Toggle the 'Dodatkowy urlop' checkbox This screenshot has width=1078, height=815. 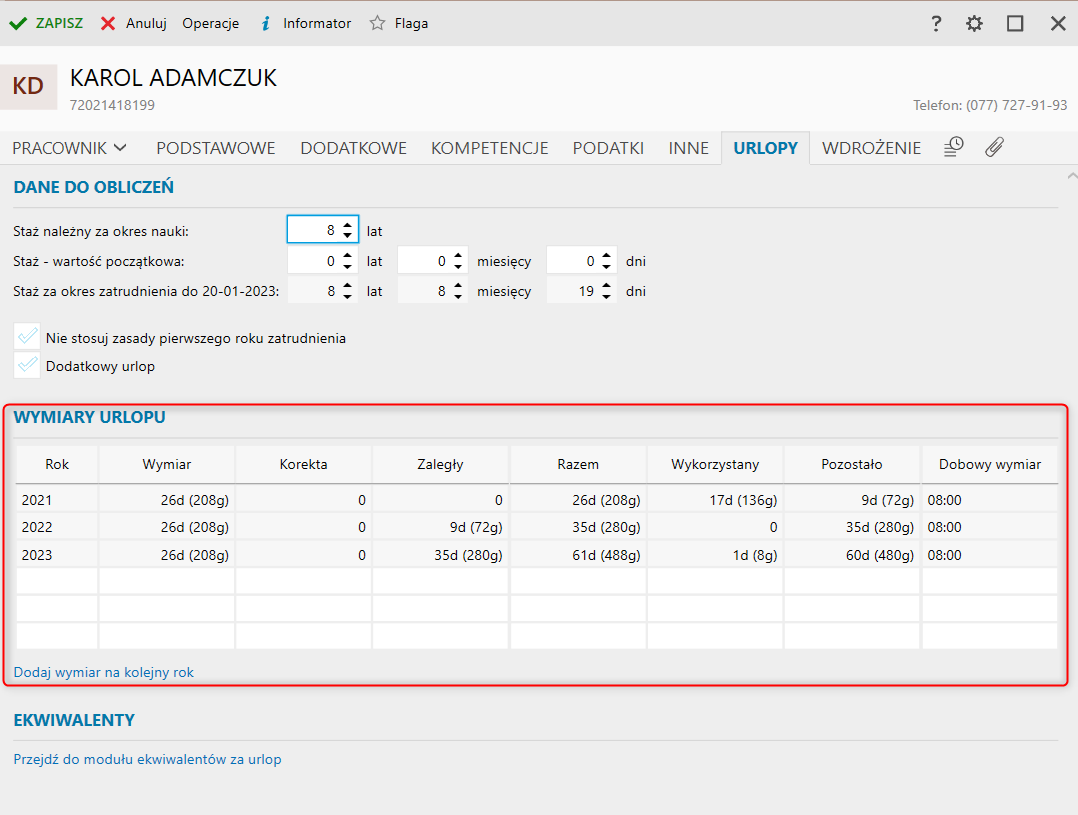(28, 366)
